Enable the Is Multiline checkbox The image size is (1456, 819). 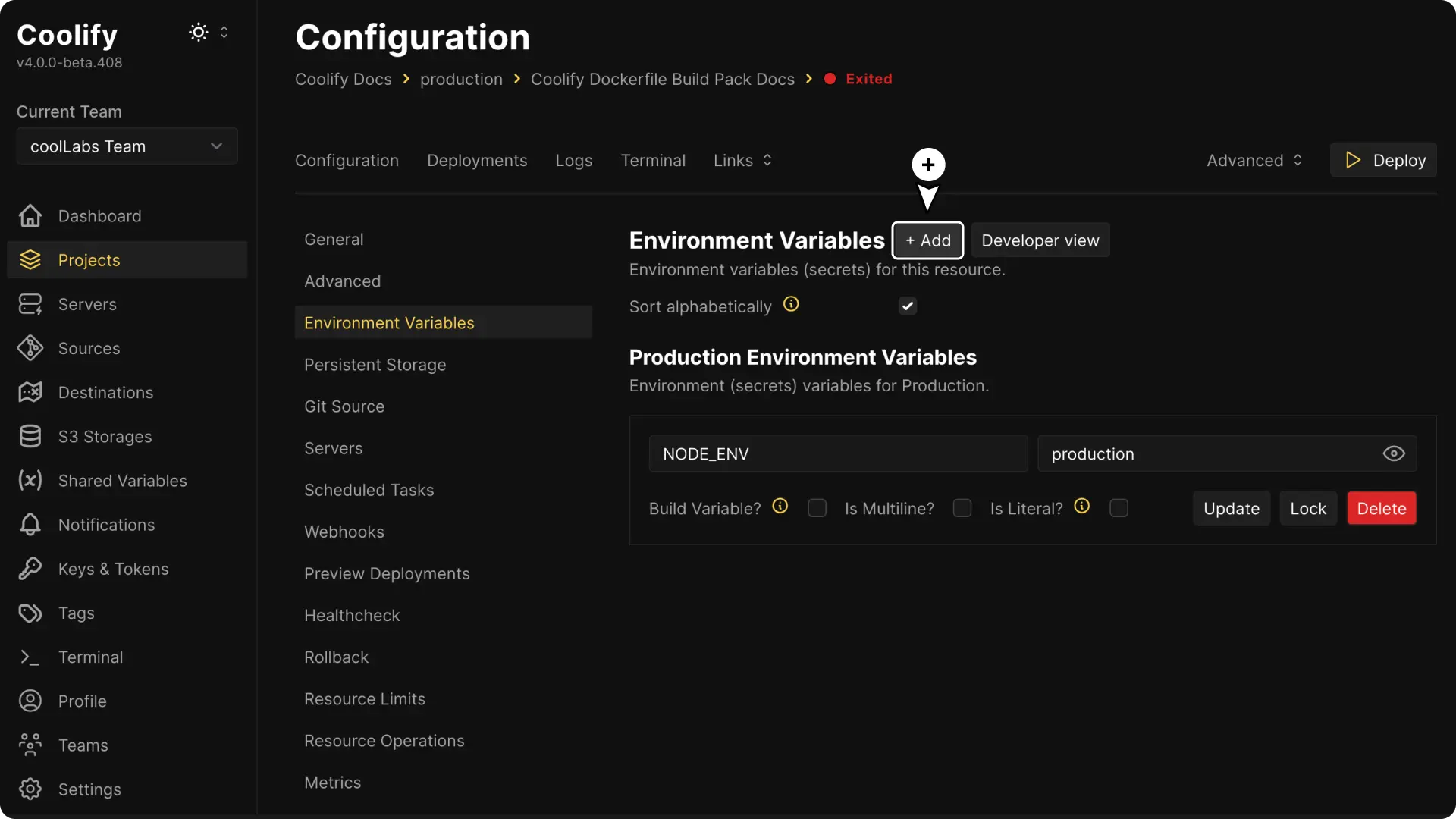[x=962, y=508]
